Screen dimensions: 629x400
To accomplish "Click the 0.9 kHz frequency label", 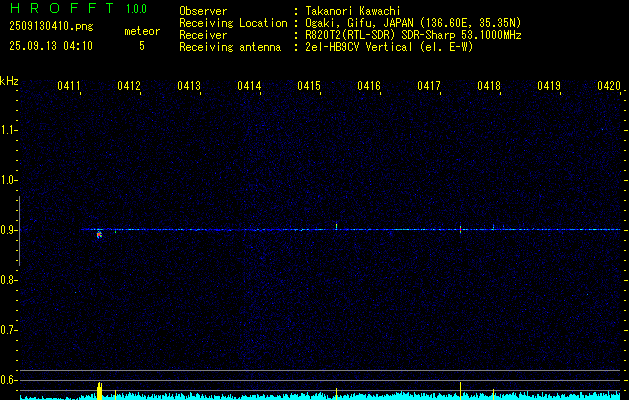I will 8,230.
